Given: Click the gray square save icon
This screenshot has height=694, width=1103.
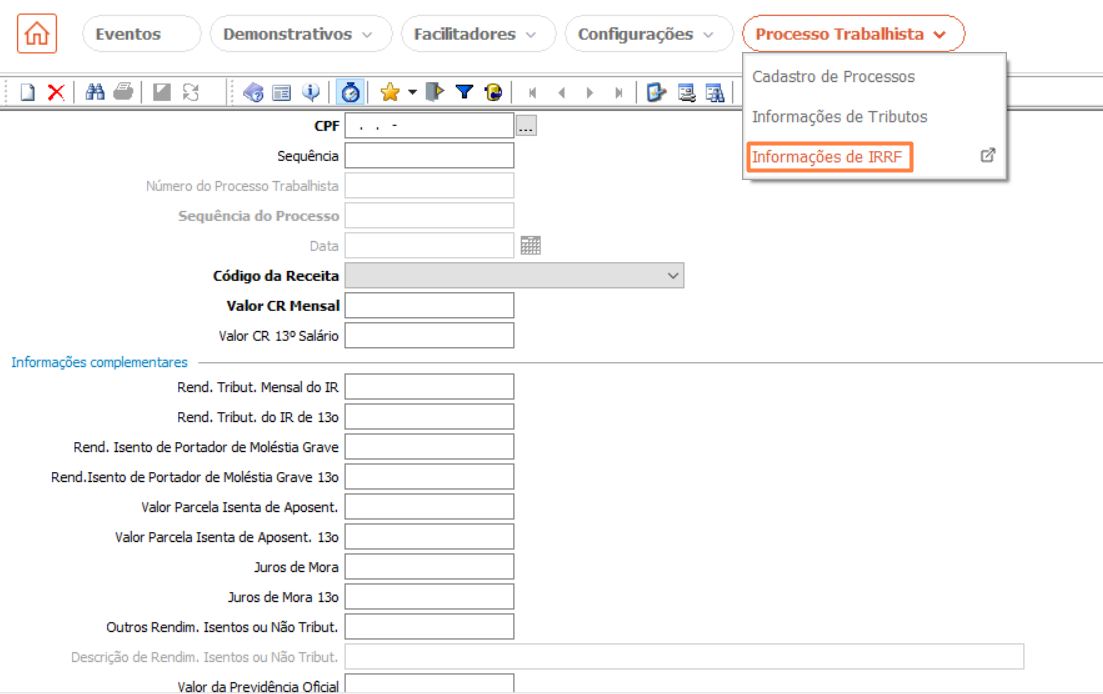Looking at the screenshot, I should point(162,92).
